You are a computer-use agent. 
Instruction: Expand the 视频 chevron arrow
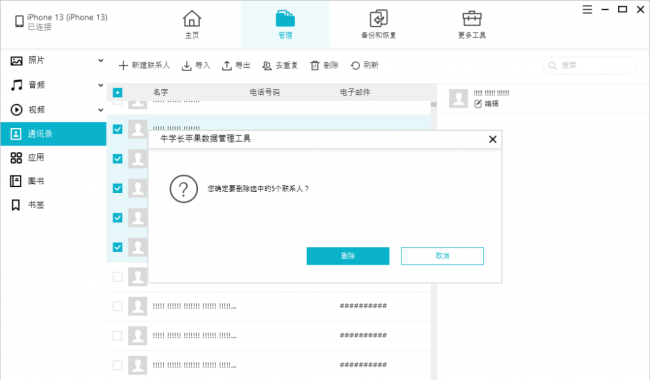pyautogui.click(x=100, y=110)
